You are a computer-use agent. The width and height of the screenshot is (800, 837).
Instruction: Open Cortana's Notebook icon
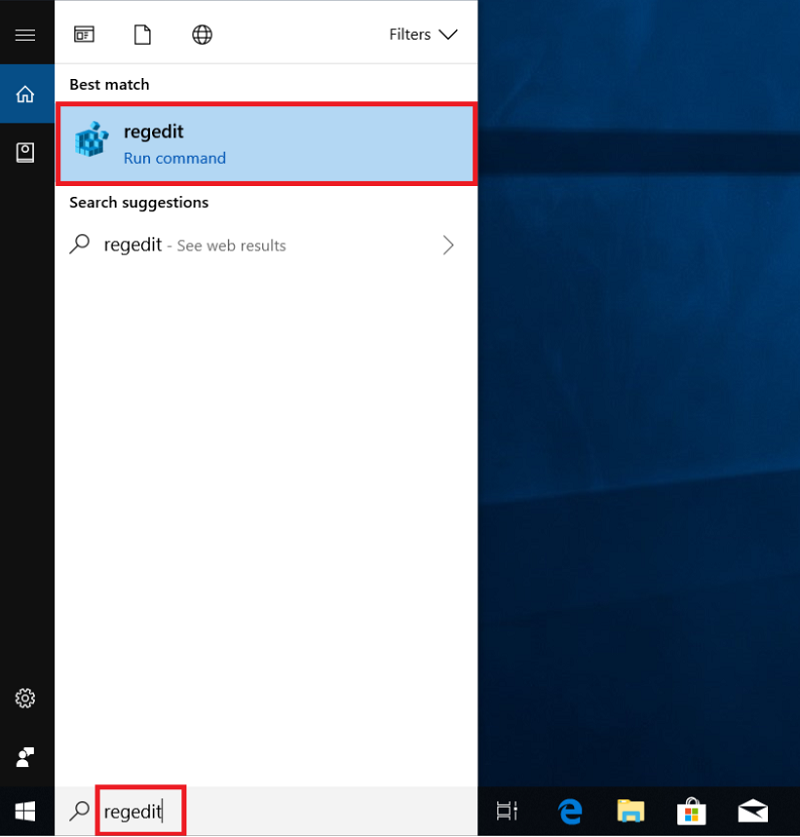tap(26, 151)
